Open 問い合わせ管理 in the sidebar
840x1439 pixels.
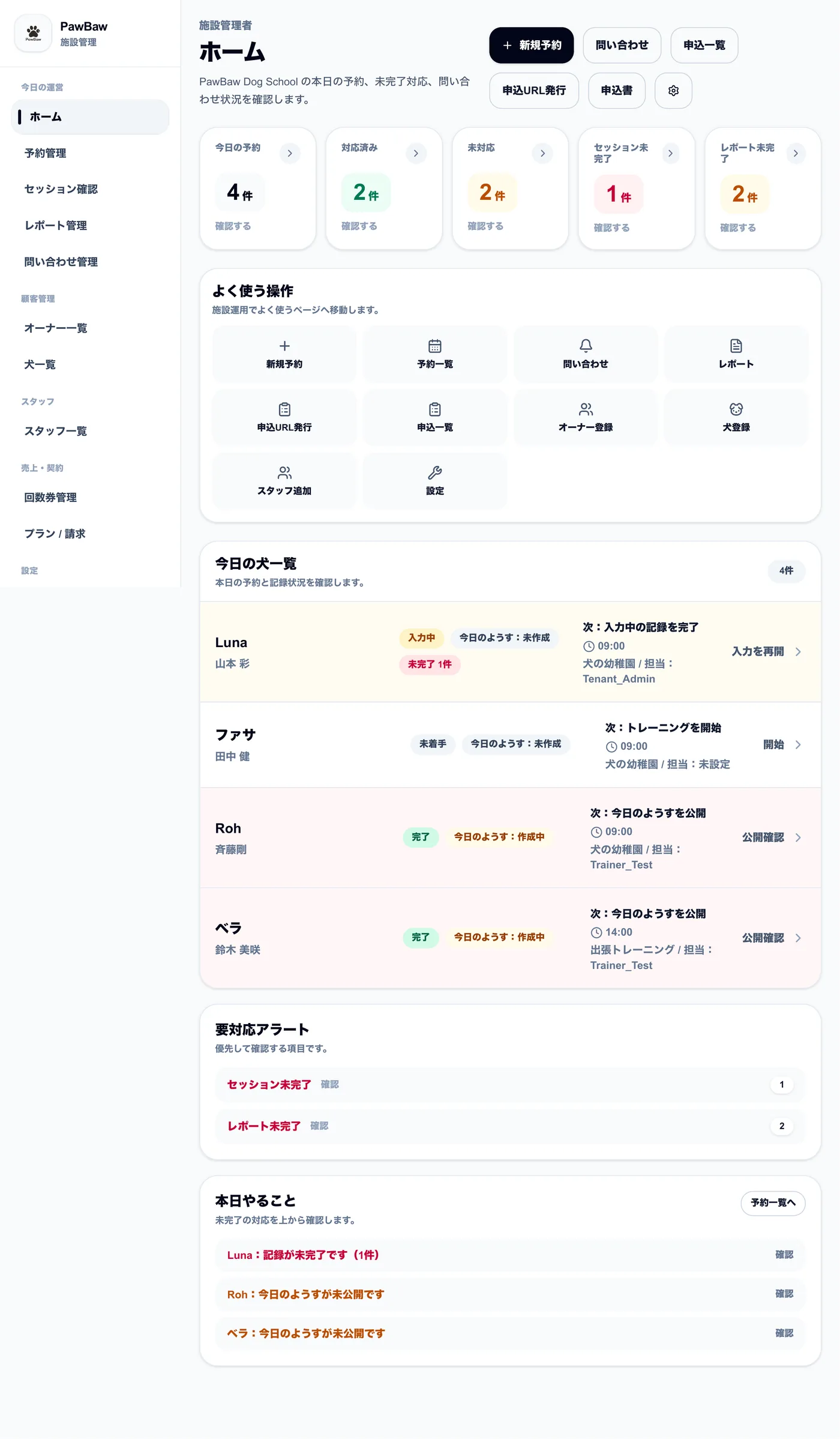click(90, 262)
